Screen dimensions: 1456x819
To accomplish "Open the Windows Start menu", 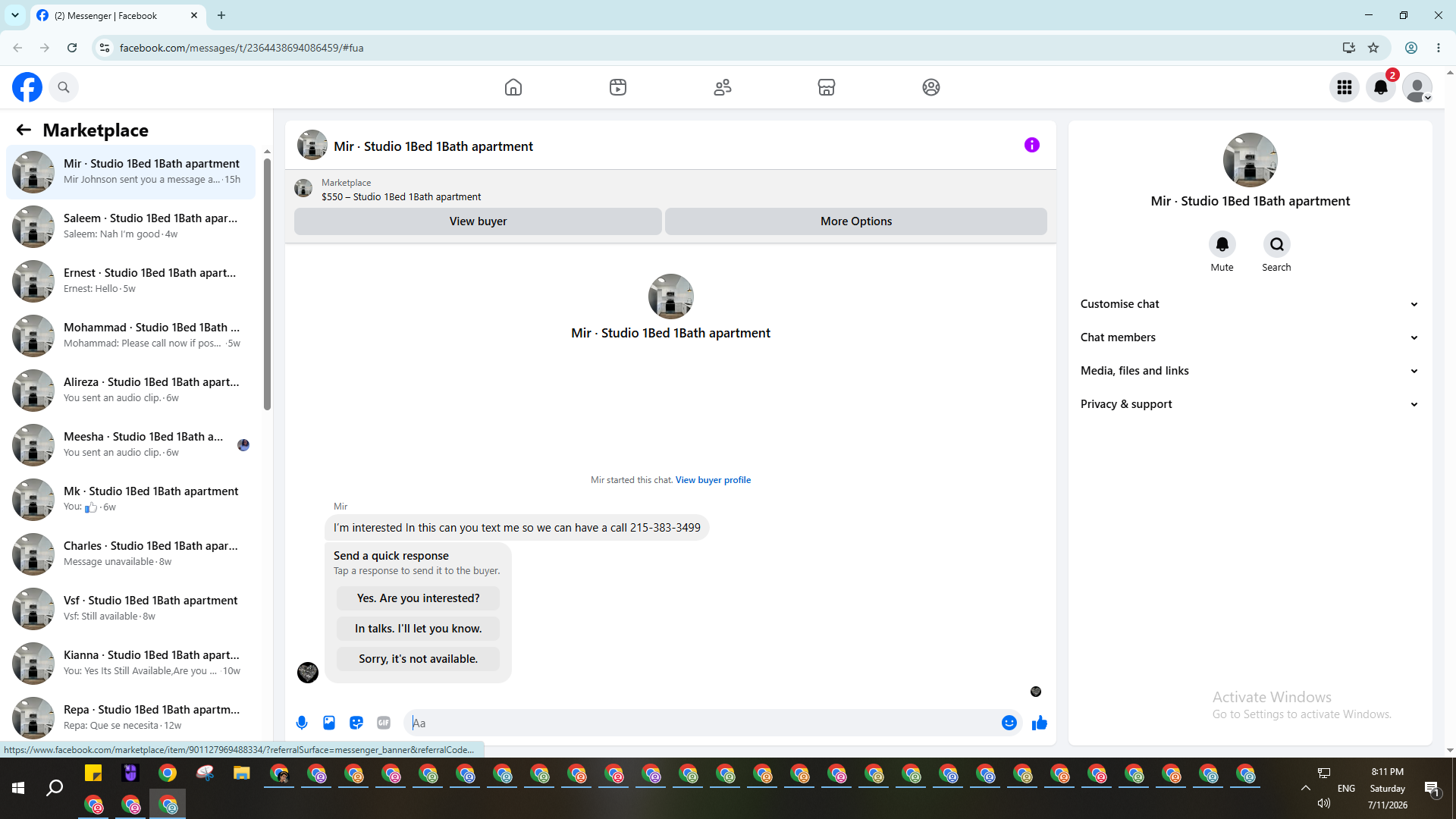I will (x=18, y=789).
